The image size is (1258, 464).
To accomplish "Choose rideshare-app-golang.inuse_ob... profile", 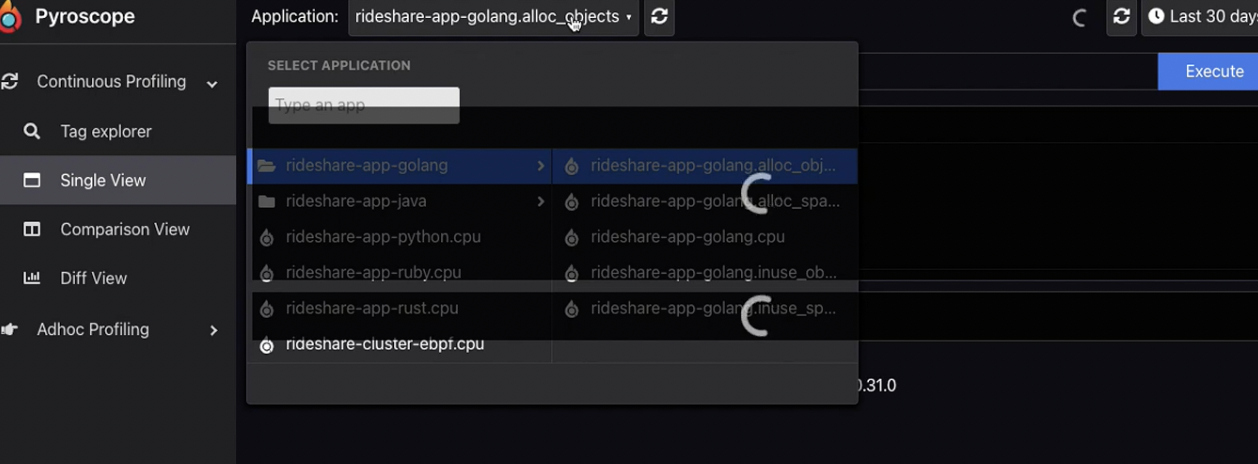I will [x=705, y=272].
